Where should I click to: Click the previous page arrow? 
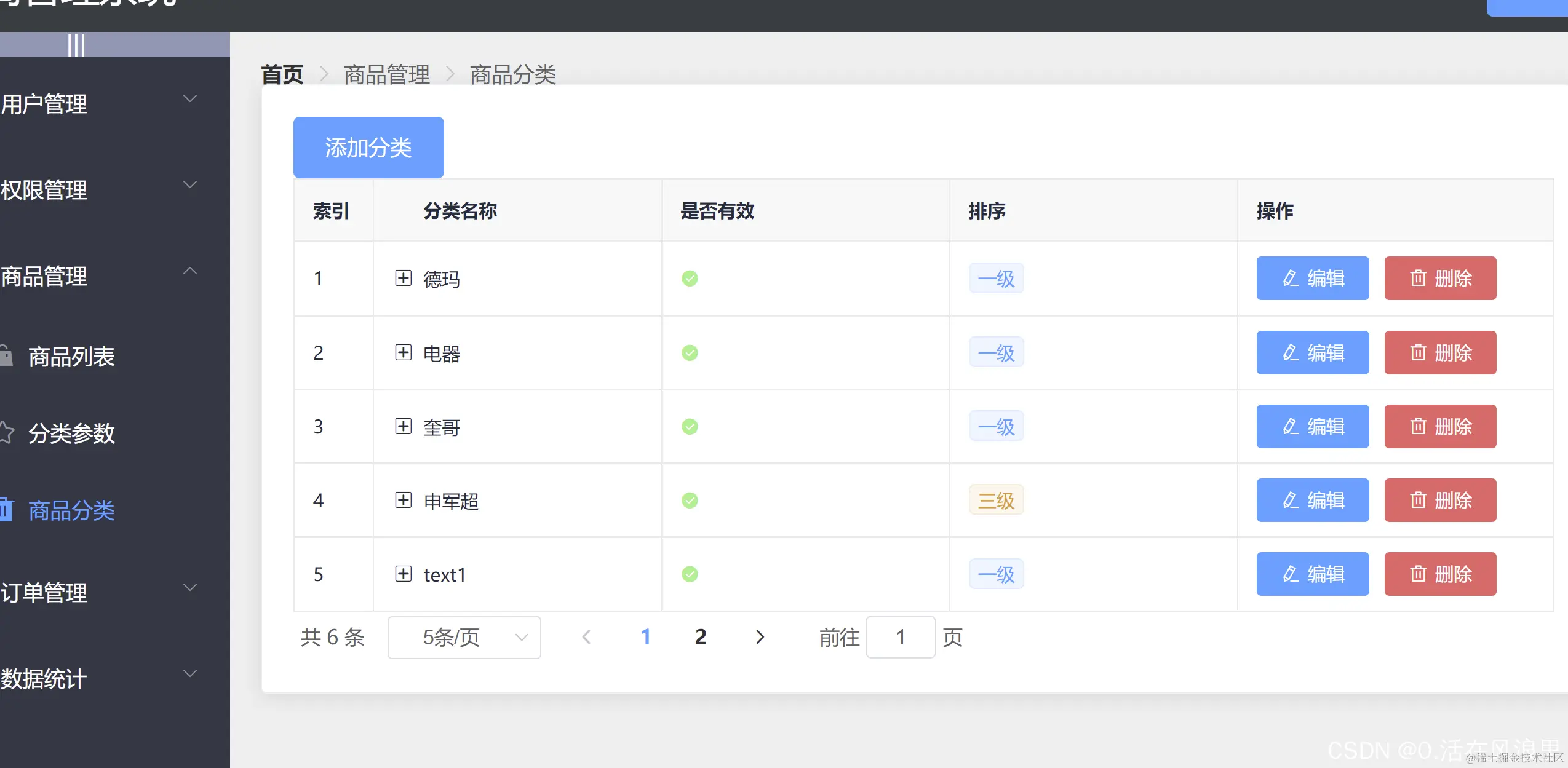tap(586, 637)
